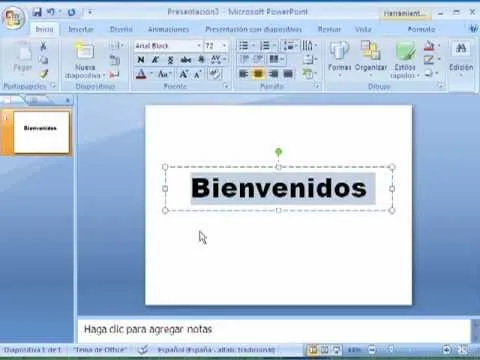Justify the paragraph text

click(x=288, y=74)
